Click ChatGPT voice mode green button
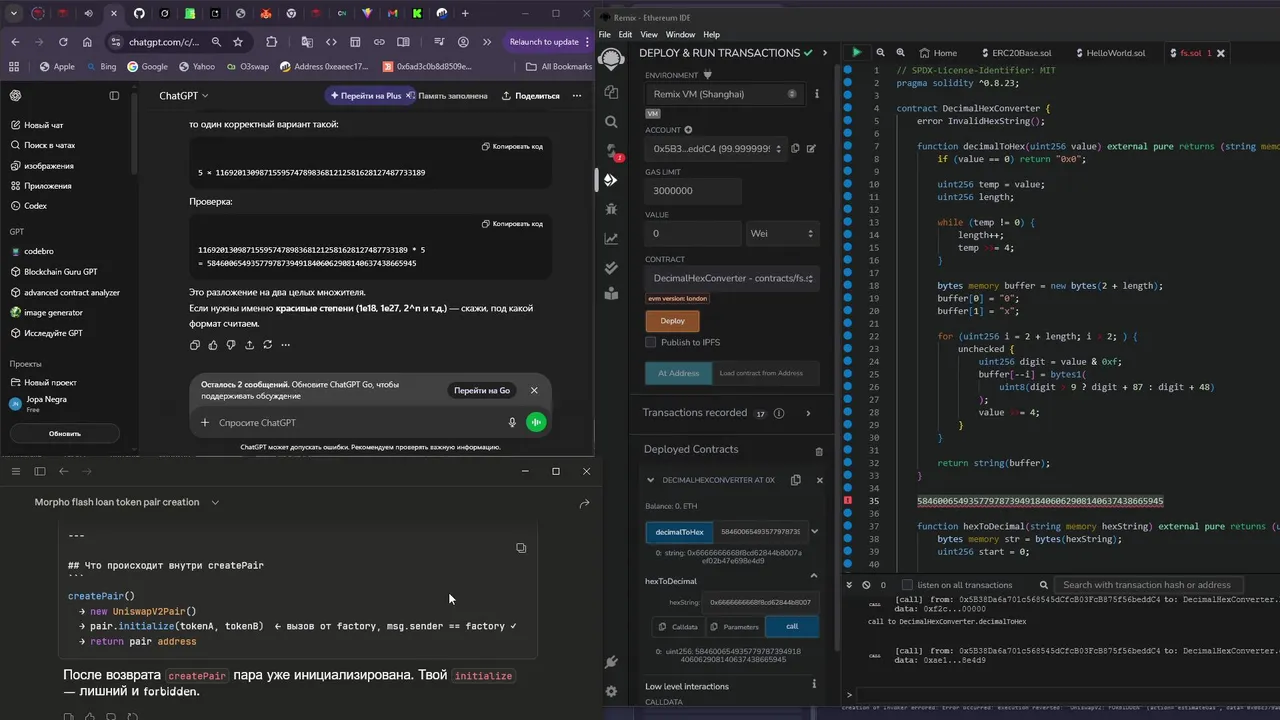Viewport: 1280px width, 720px height. click(537, 422)
